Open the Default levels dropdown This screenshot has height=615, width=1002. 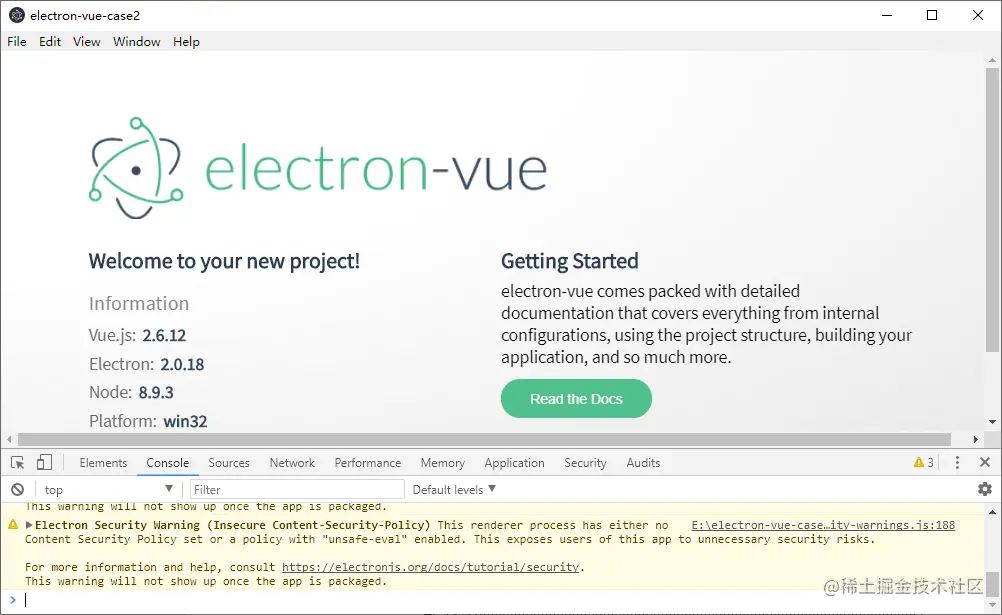coord(454,489)
